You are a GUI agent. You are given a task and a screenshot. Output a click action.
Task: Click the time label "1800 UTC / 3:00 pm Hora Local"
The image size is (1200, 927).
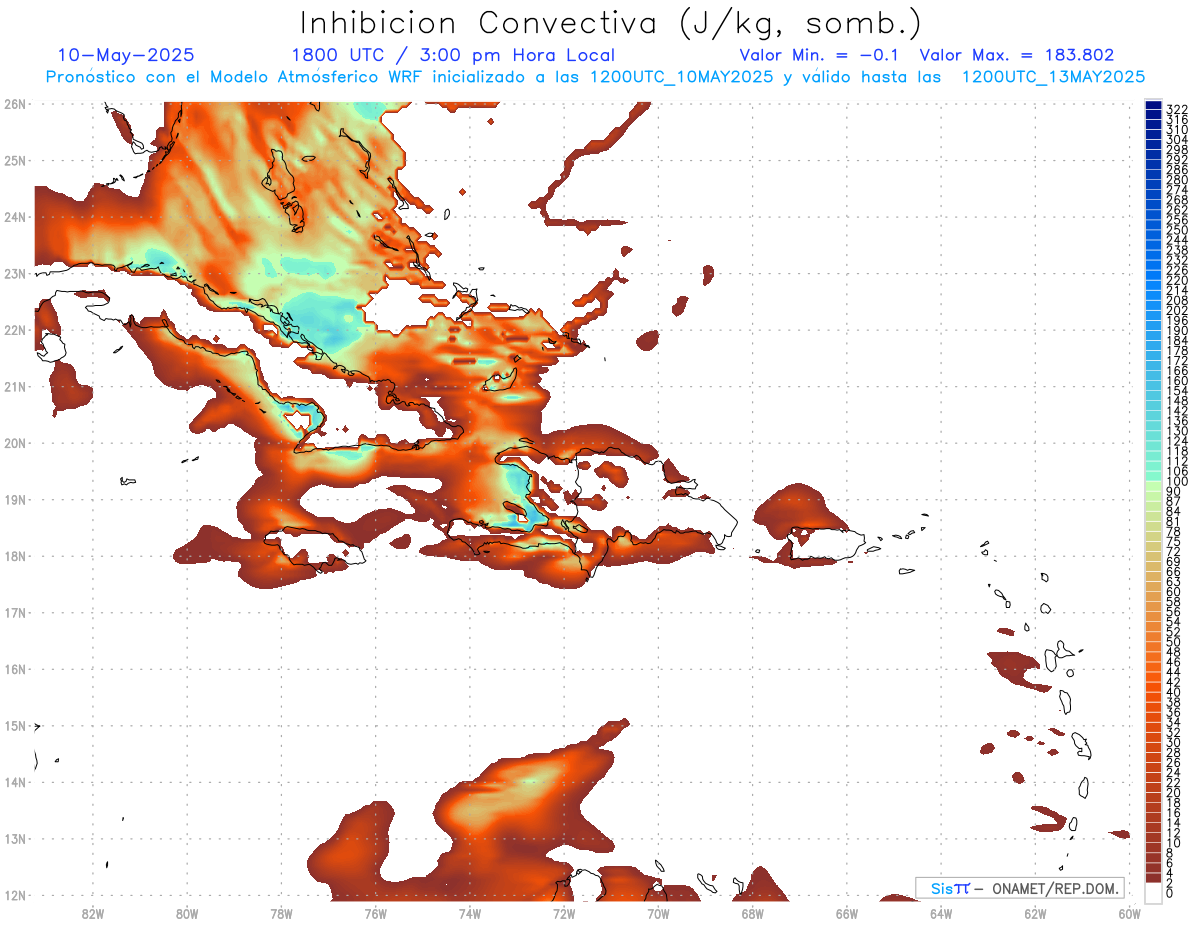coord(453,55)
